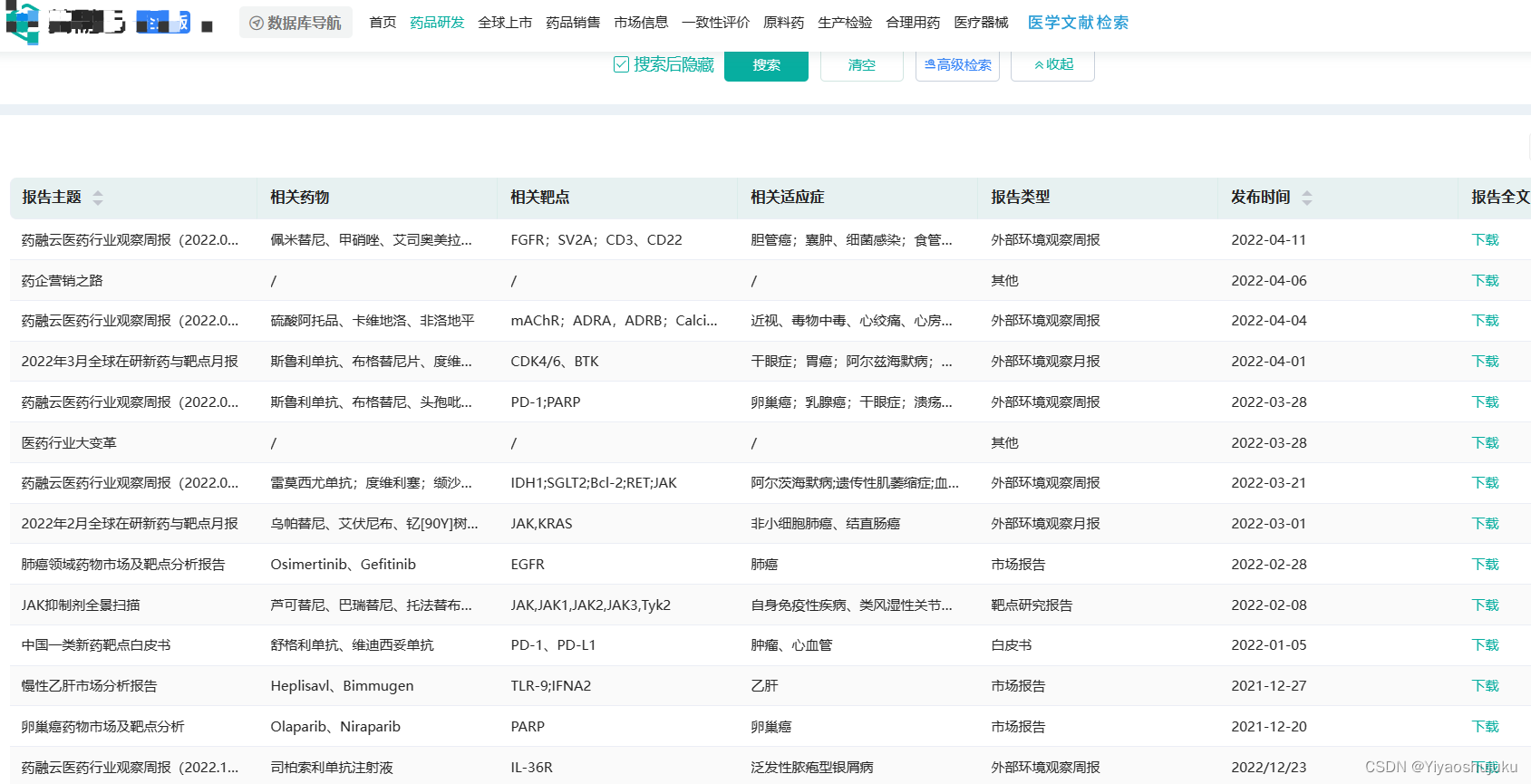Download the 2022年3月全球在研新药与靶点月报

pyautogui.click(x=1485, y=362)
